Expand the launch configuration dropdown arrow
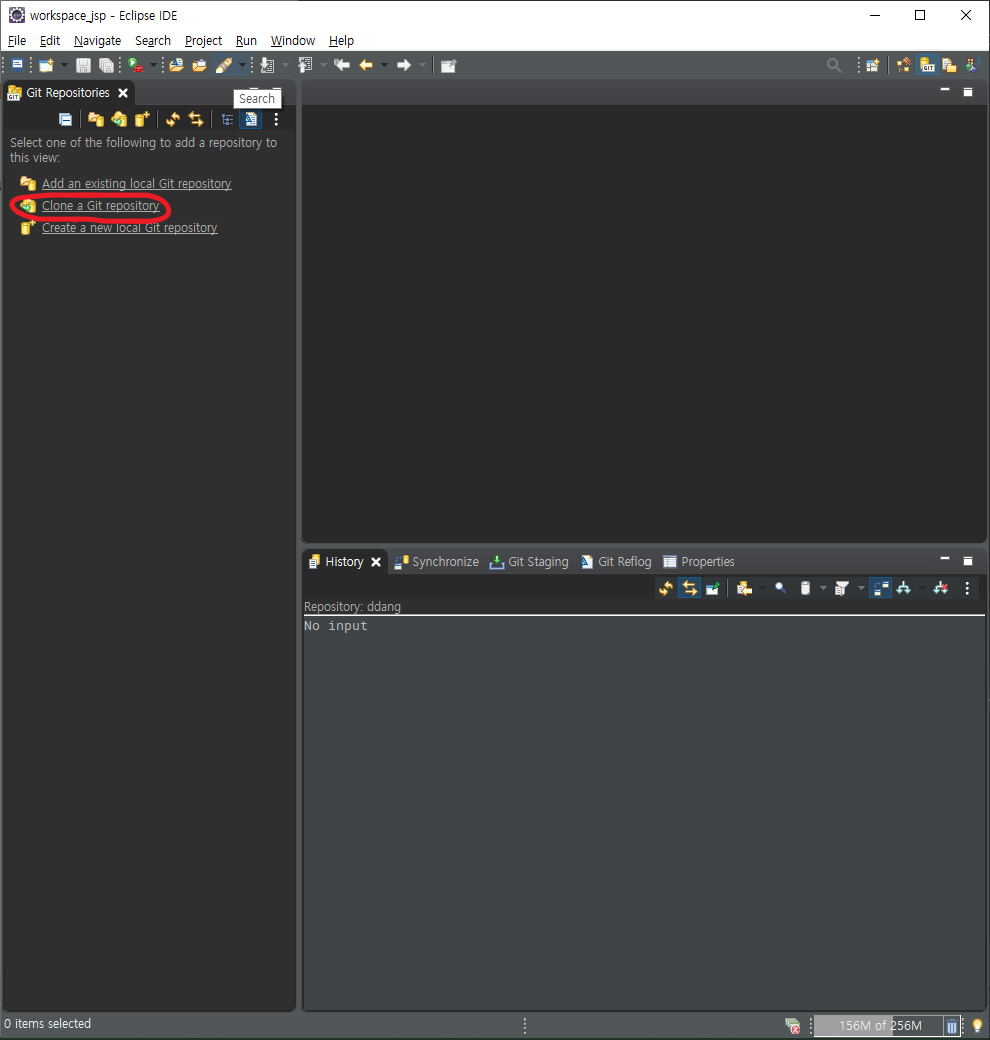 click(x=153, y=65)
